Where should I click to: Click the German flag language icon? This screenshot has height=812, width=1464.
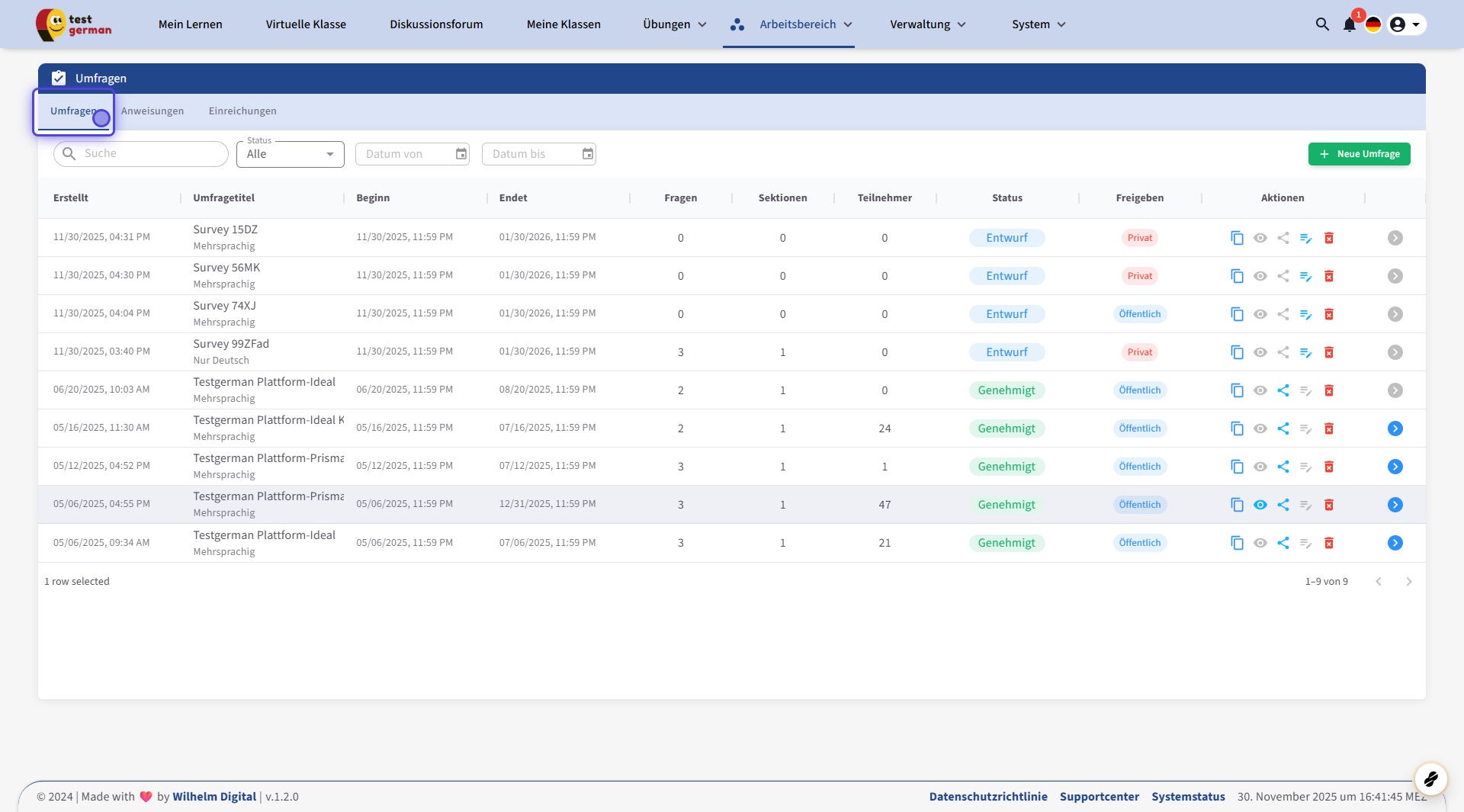(x=1373, y=24)
